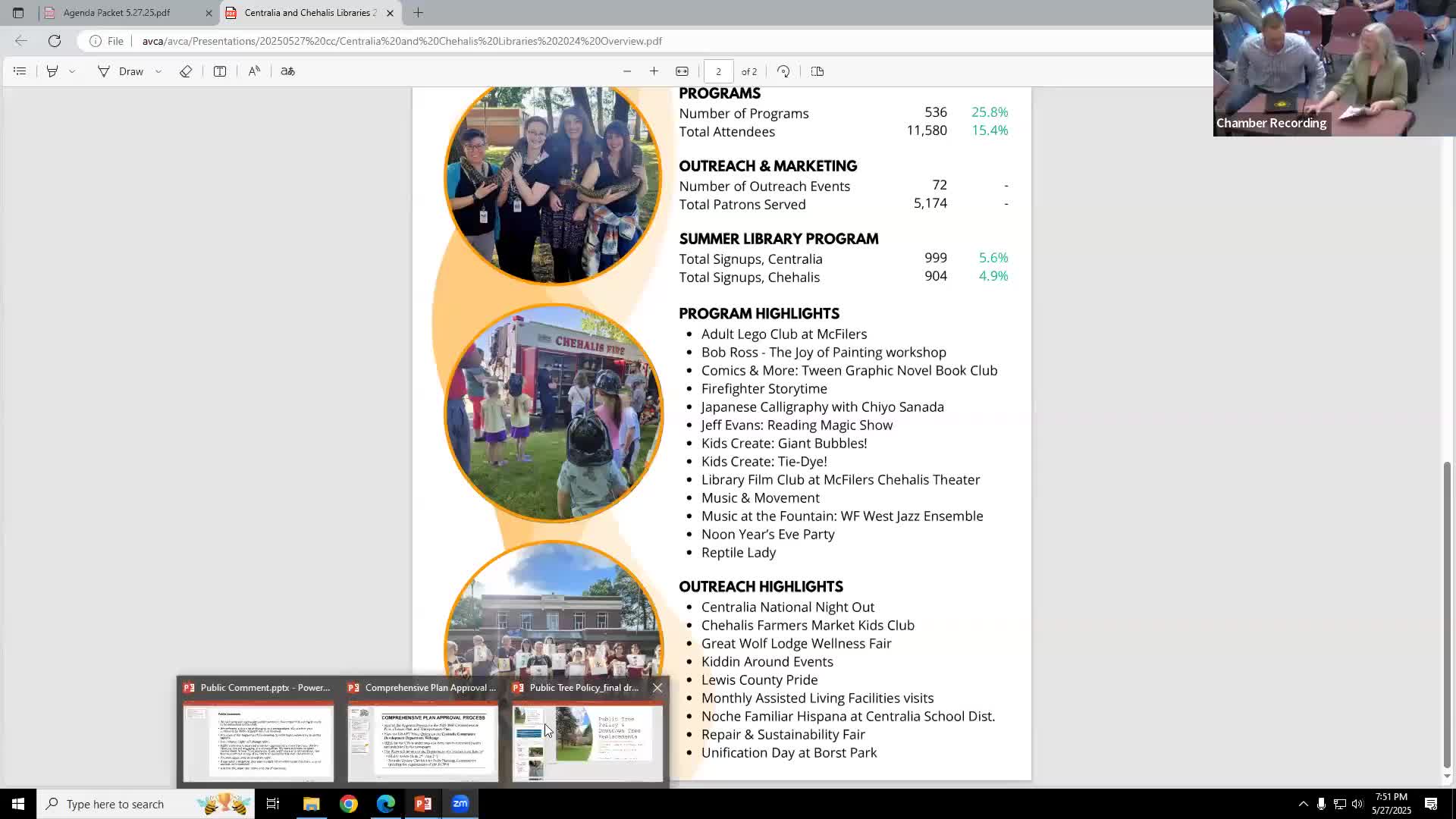Expand the Highlight color dropdown arrow

pyautogui.click(x=72, y=71)
